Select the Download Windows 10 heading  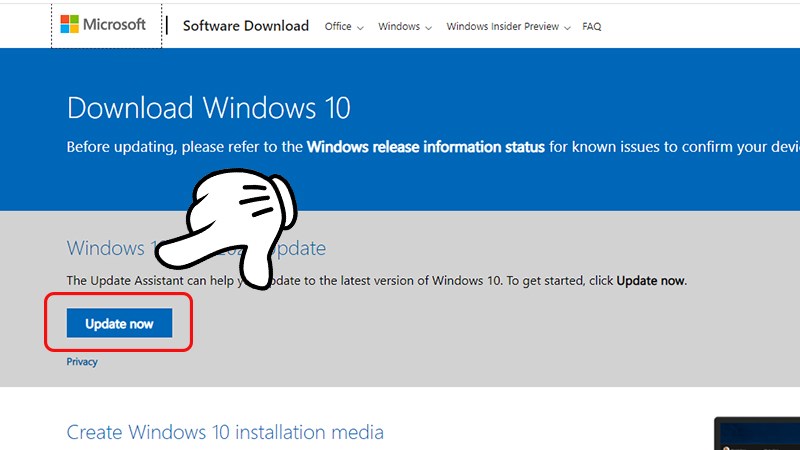pyautogui.click(x=209, y=108)
